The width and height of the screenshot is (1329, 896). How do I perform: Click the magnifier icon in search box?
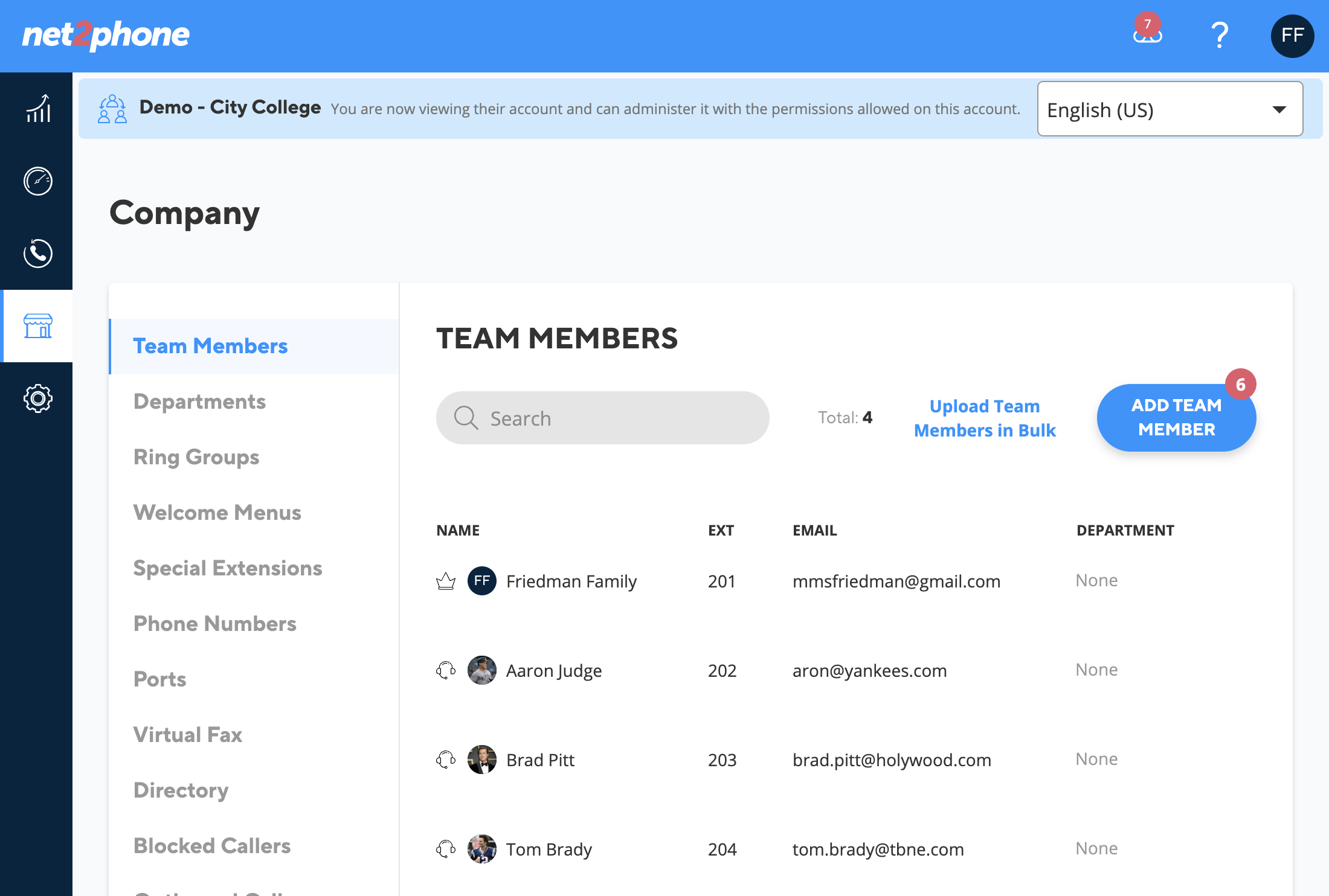click(x=466, y=418)
